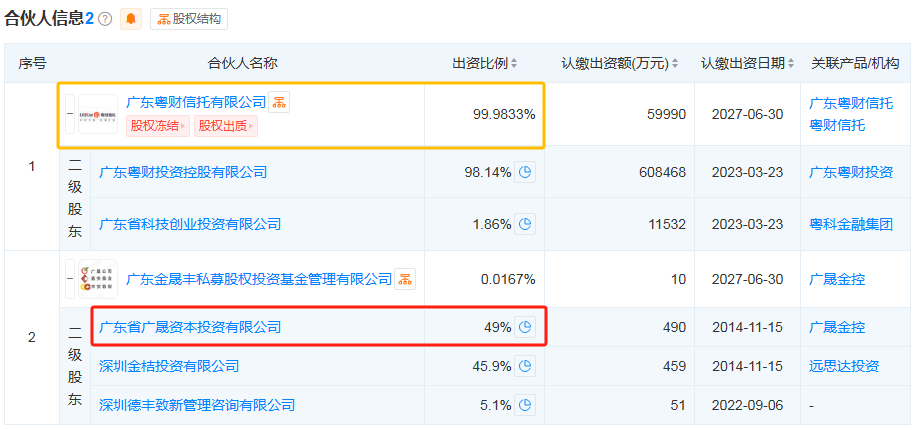The height and width of the screenshot is (430, 916).
Task: Click the help question mark beside 合伙人信息
Action: coord(105,19)
